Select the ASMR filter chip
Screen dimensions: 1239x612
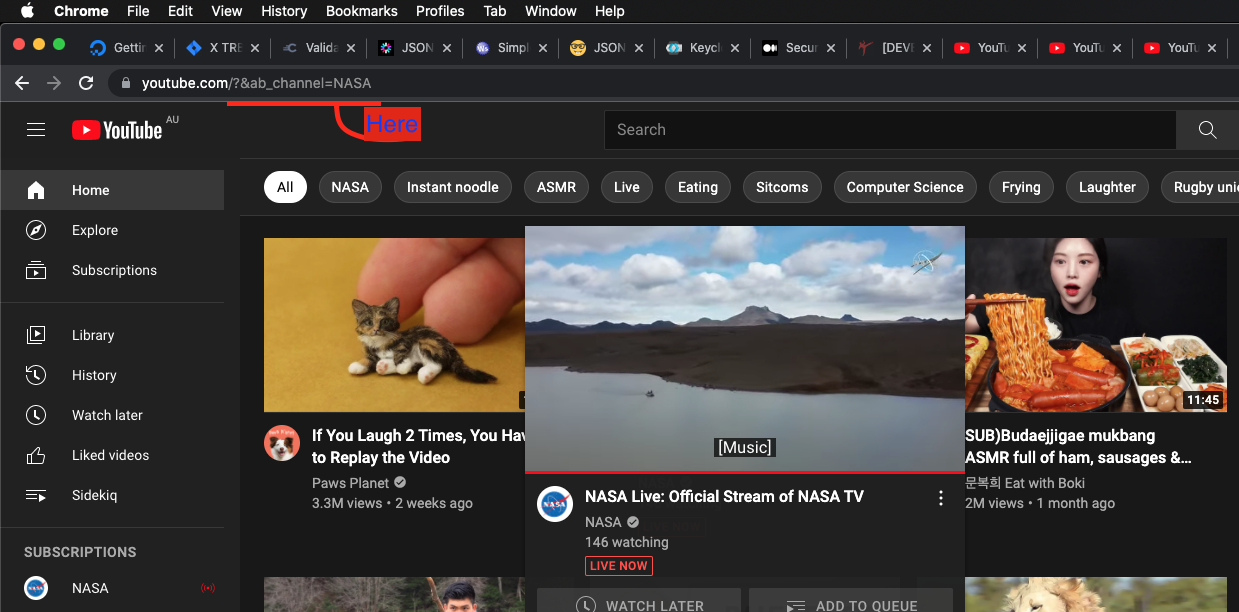point(556,187)
